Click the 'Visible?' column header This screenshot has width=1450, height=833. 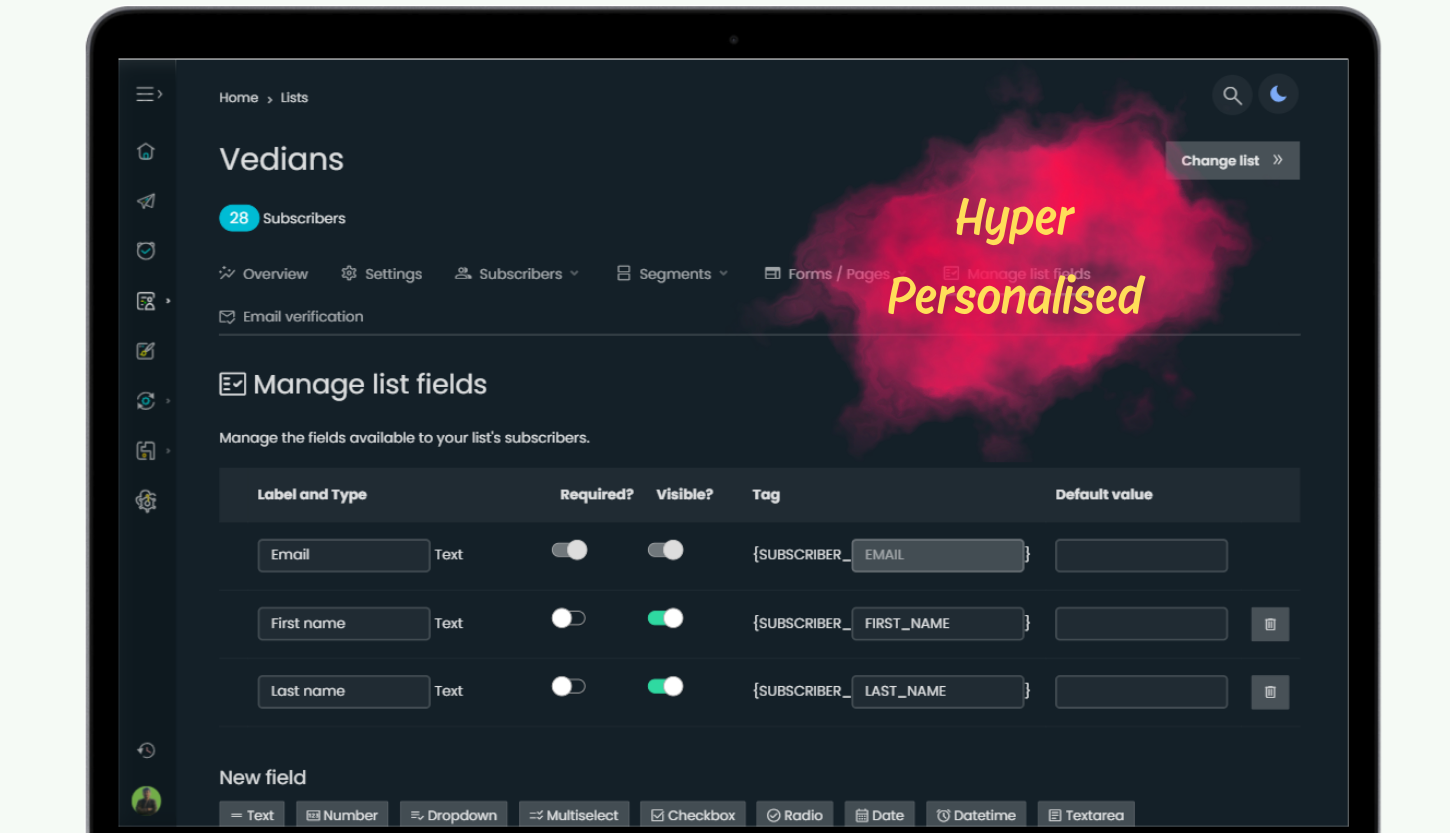[x=684, y=494]
